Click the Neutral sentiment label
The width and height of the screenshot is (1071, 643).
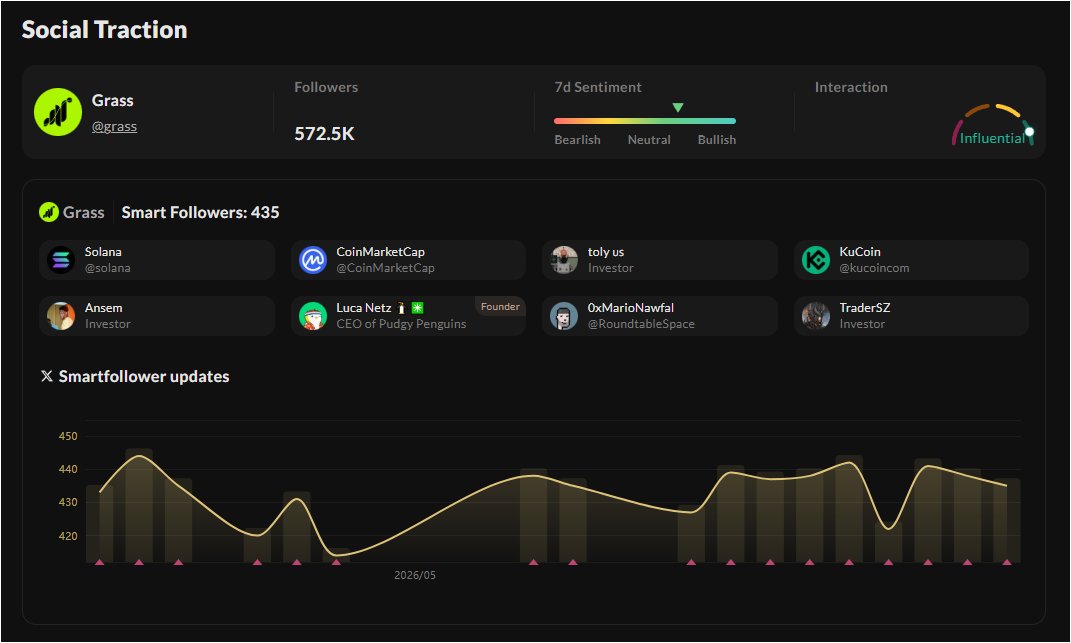[649, 139]
